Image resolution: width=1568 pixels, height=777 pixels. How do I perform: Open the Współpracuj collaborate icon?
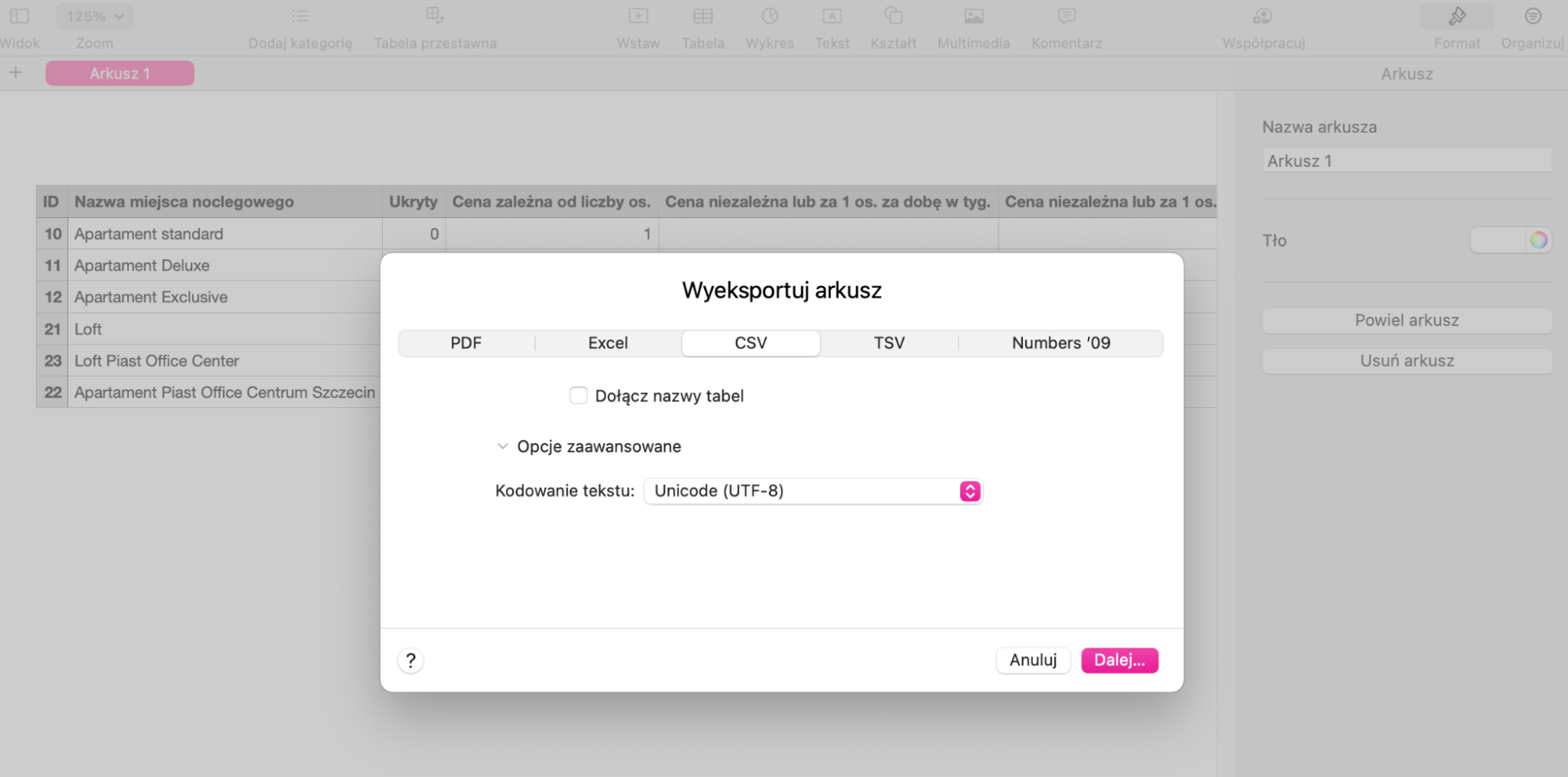[x=1262, y=16]
